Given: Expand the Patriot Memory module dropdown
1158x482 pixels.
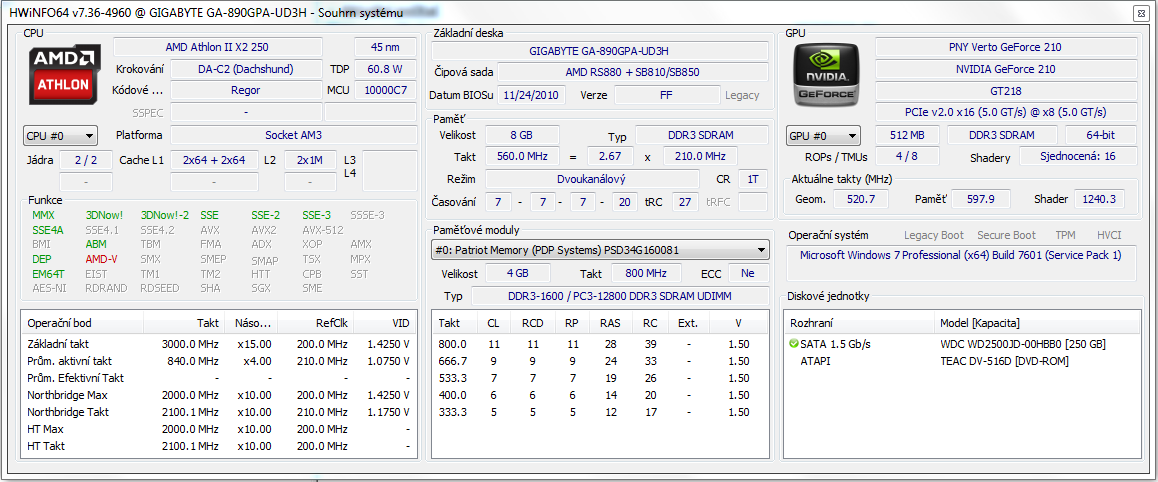Looking at the screenshot, I should click(x=600, y=250).
